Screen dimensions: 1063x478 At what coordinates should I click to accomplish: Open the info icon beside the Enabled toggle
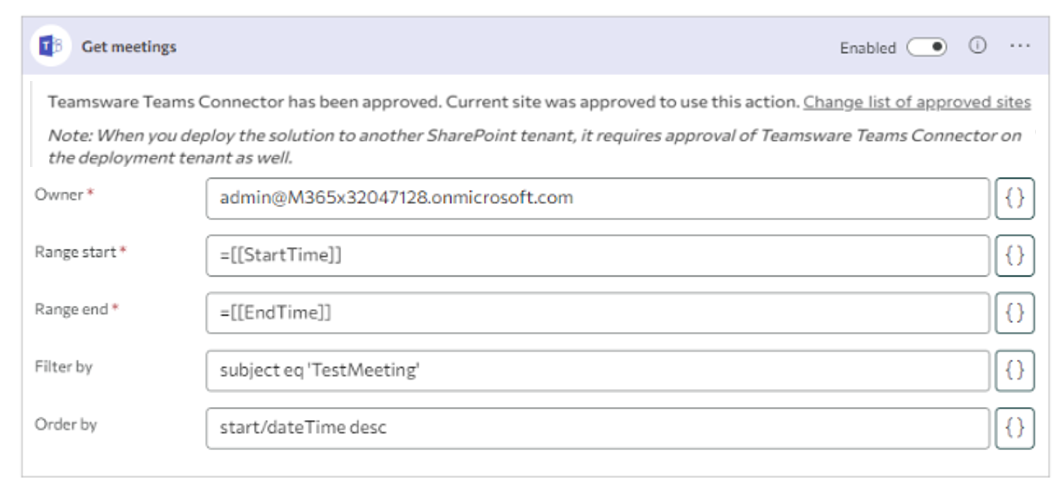(x=977, y=45)
